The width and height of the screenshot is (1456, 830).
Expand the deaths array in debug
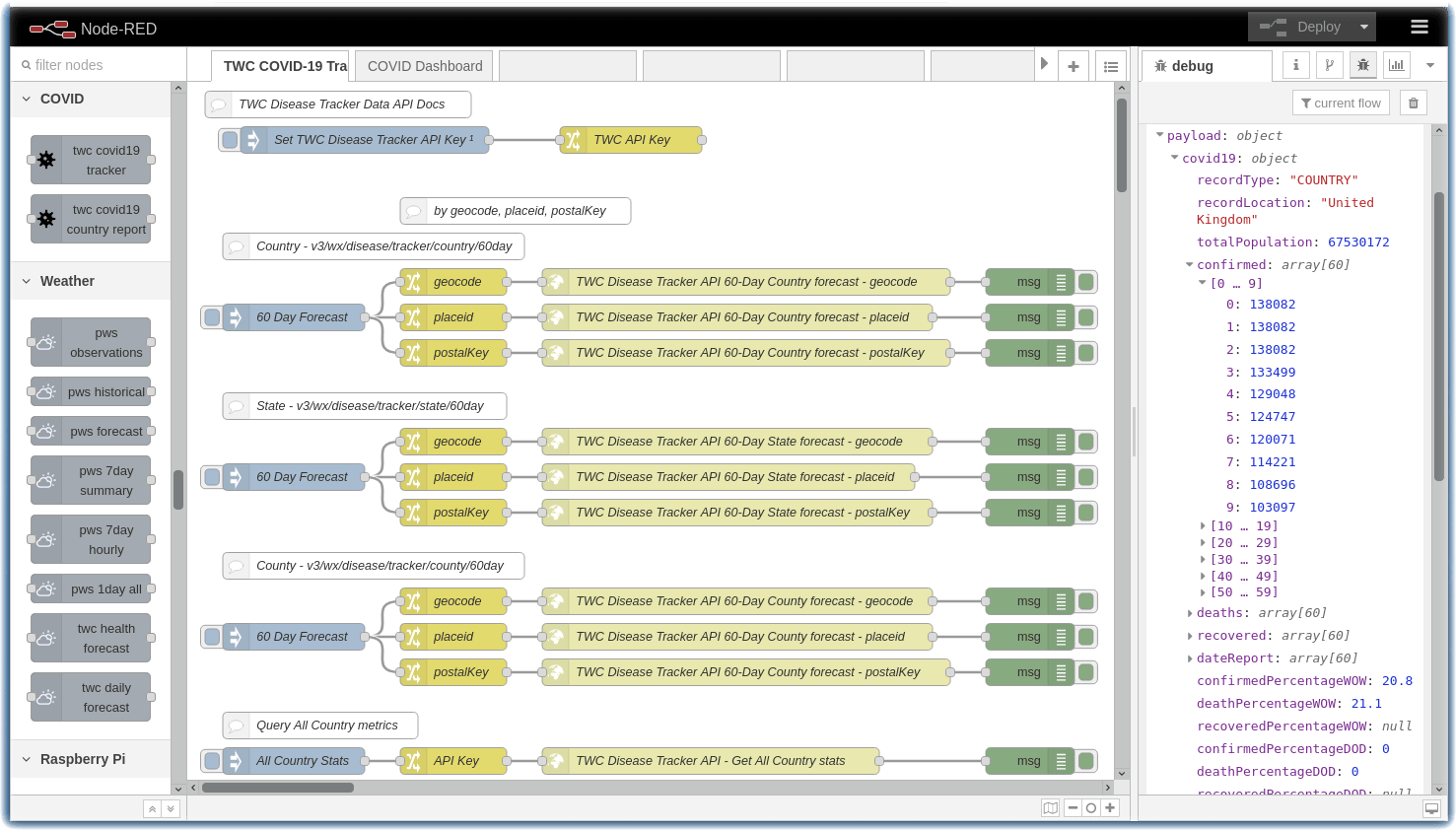coord(1190,613)
